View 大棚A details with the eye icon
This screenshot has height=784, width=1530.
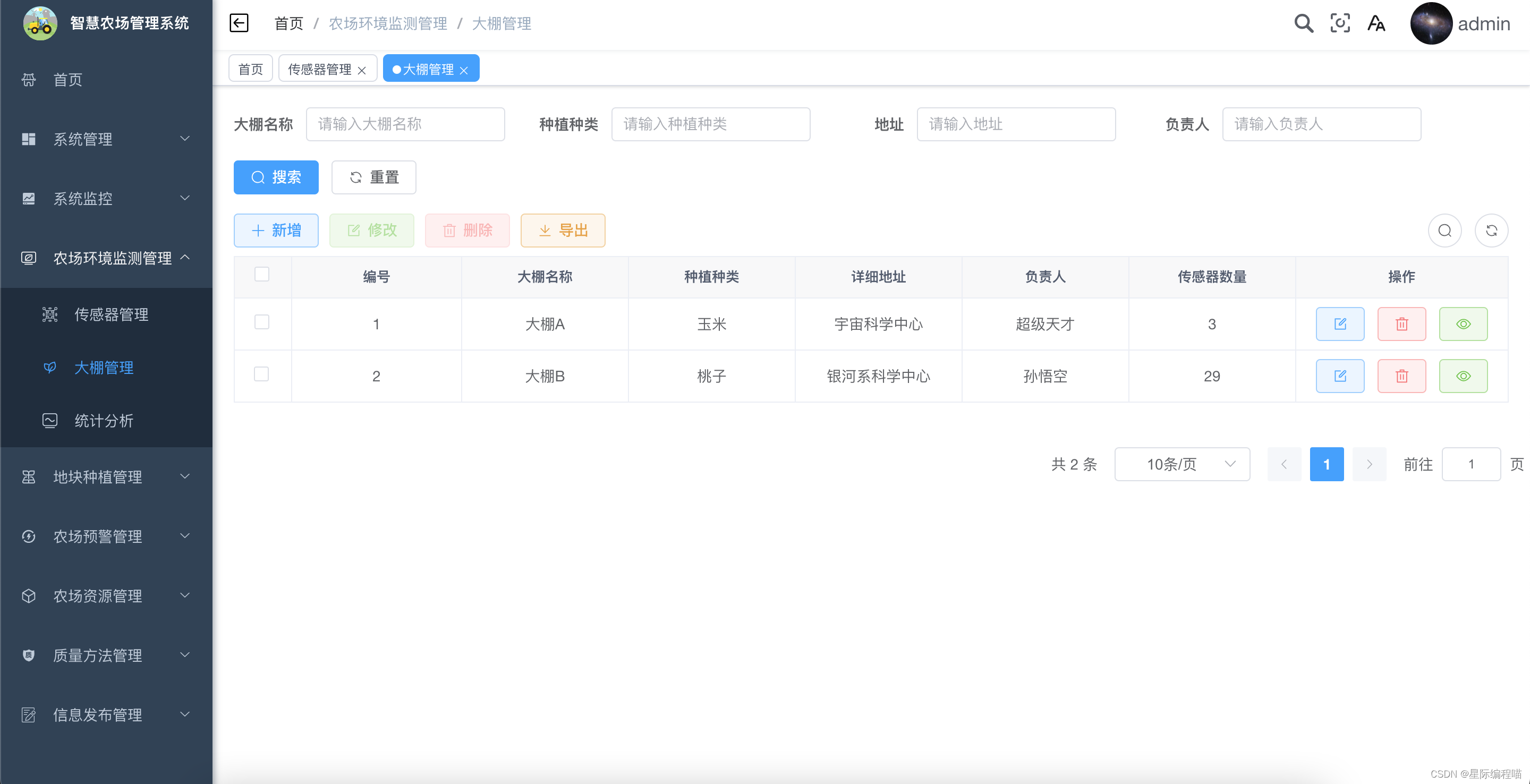pos(1463,323)
